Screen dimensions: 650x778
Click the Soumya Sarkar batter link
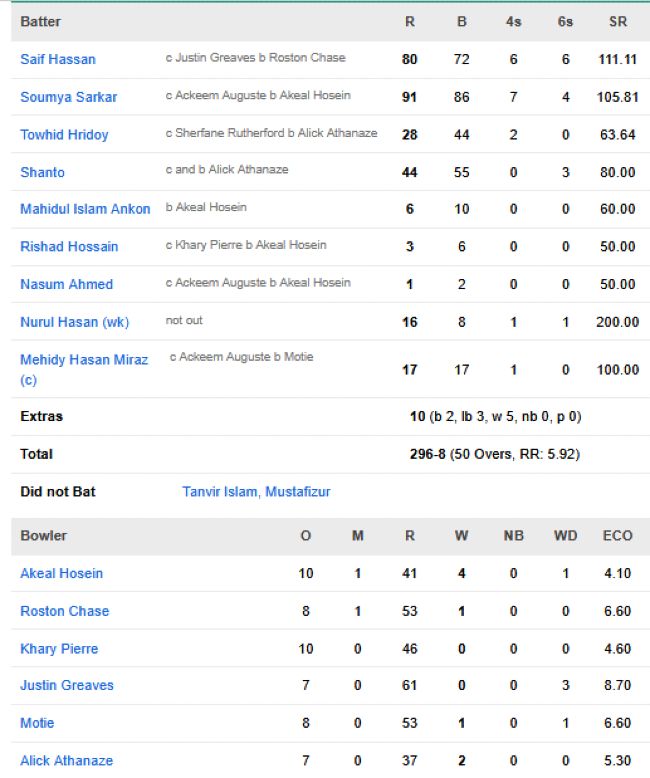click(x=68, y=97)
